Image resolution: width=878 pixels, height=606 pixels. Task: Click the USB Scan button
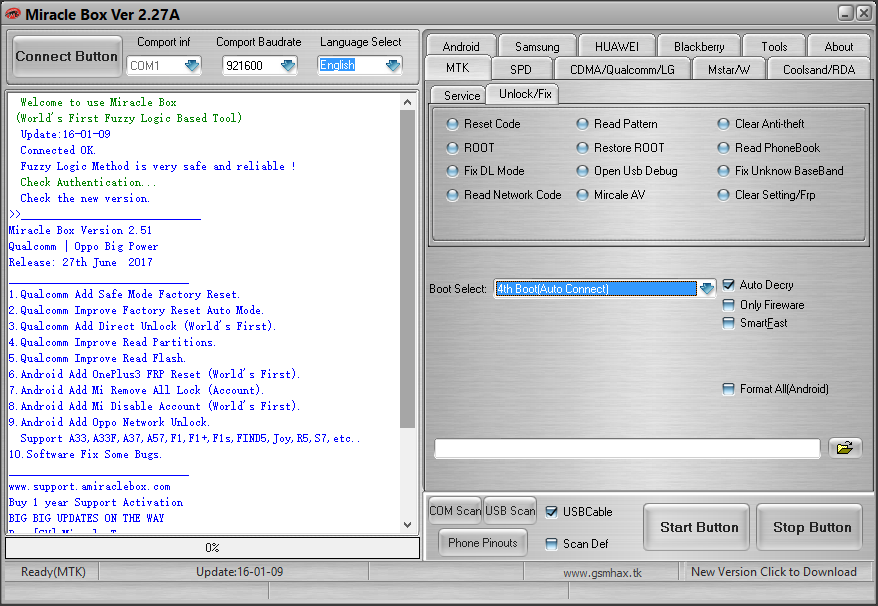[x=510, y=511]
